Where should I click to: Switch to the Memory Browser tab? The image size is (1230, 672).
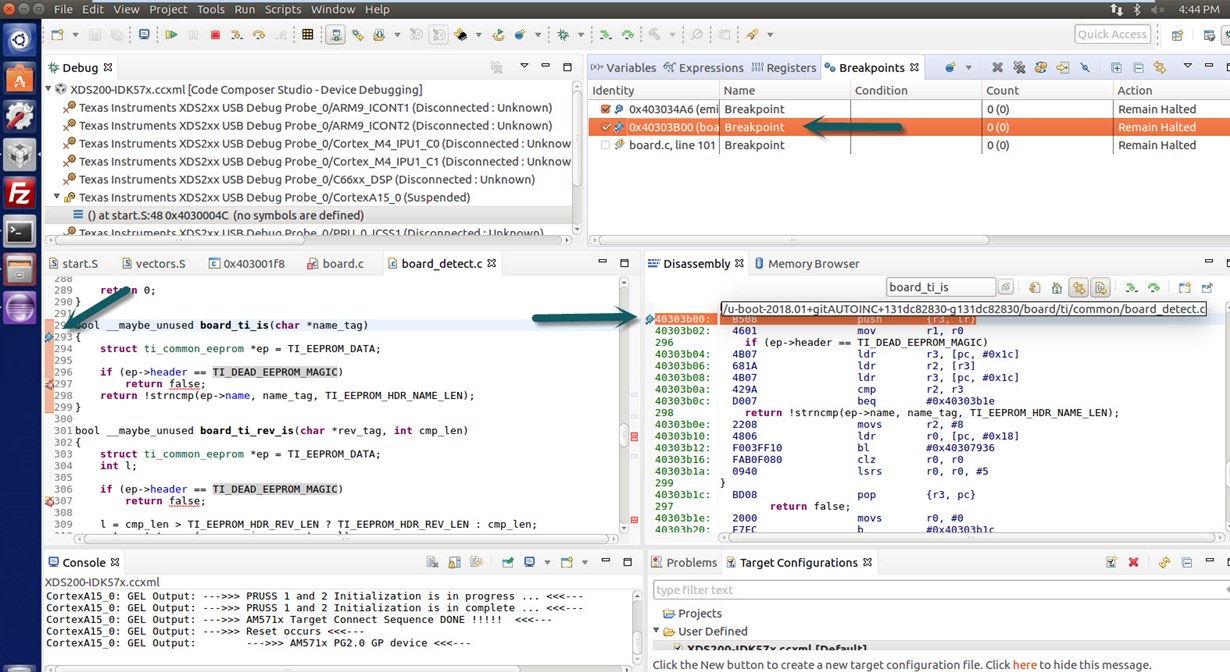click(x=805, y=264)
